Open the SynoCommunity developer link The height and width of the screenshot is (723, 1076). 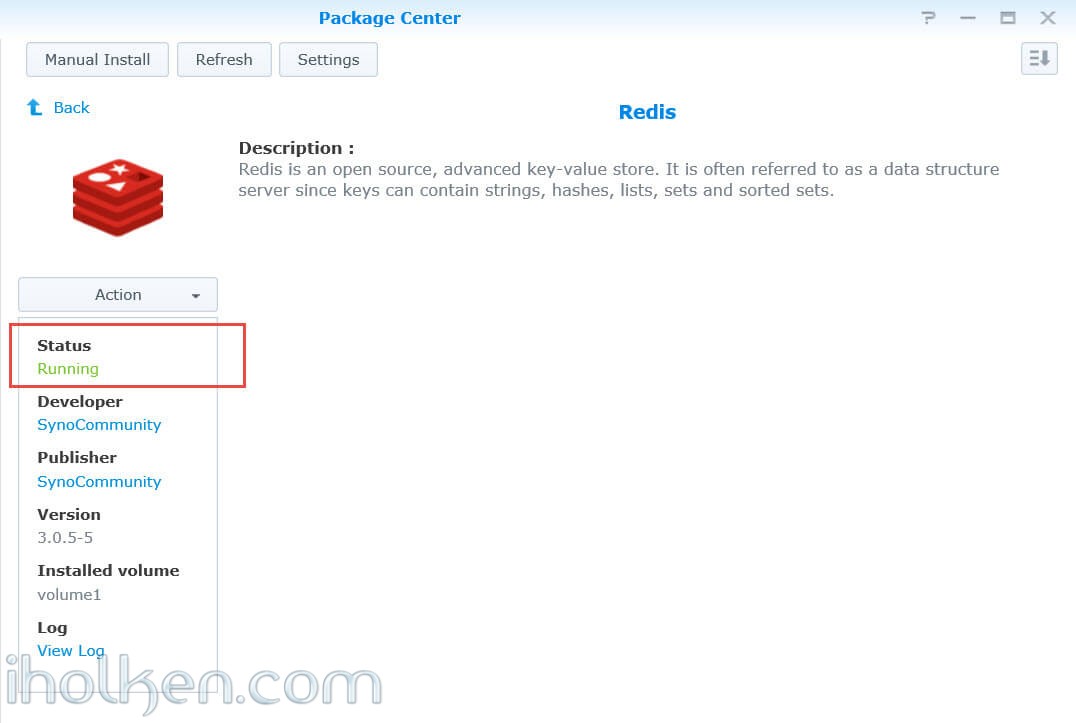[99, 425]
